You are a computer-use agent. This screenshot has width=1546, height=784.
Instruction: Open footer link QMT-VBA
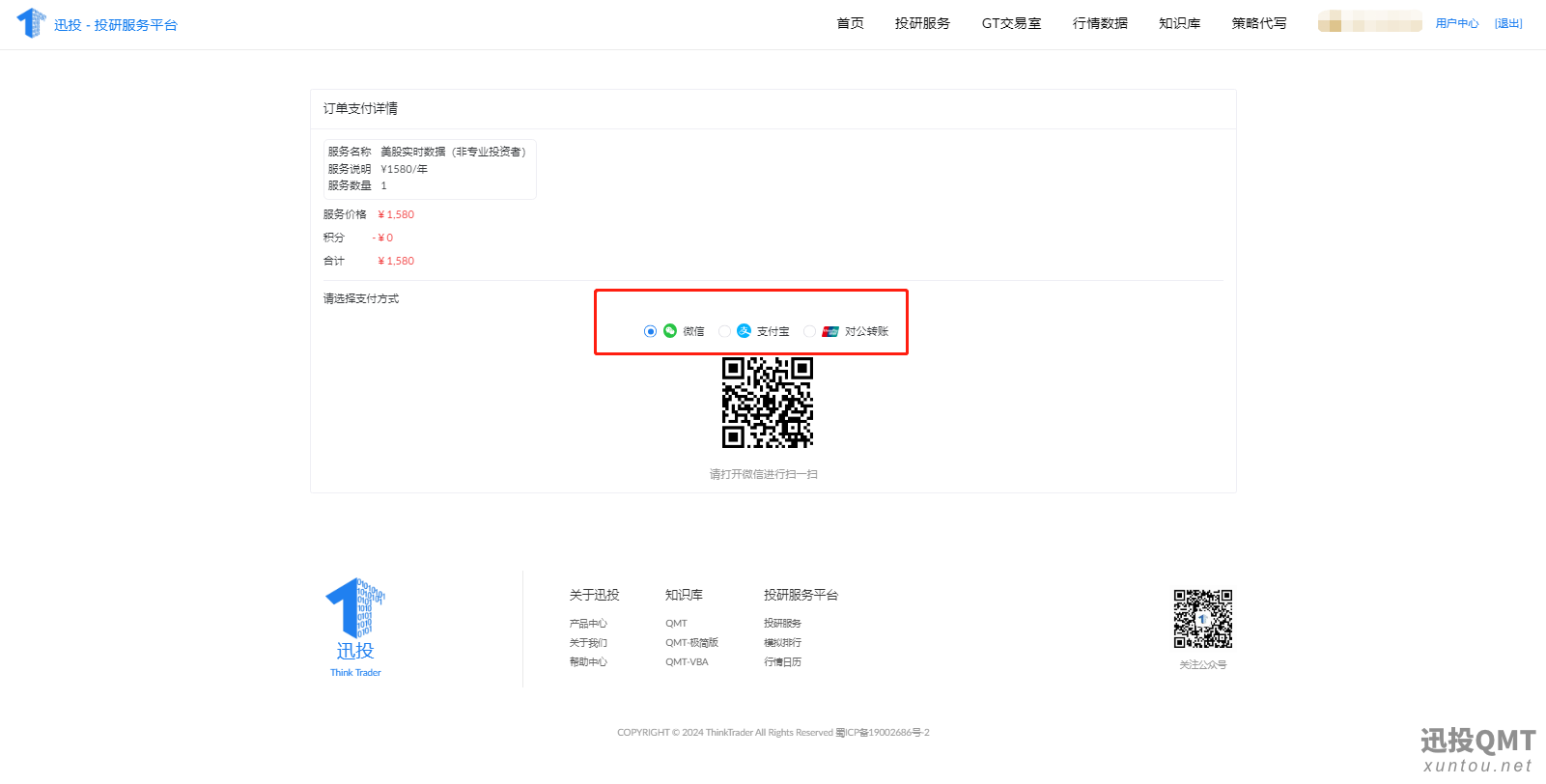coord(687,662)
